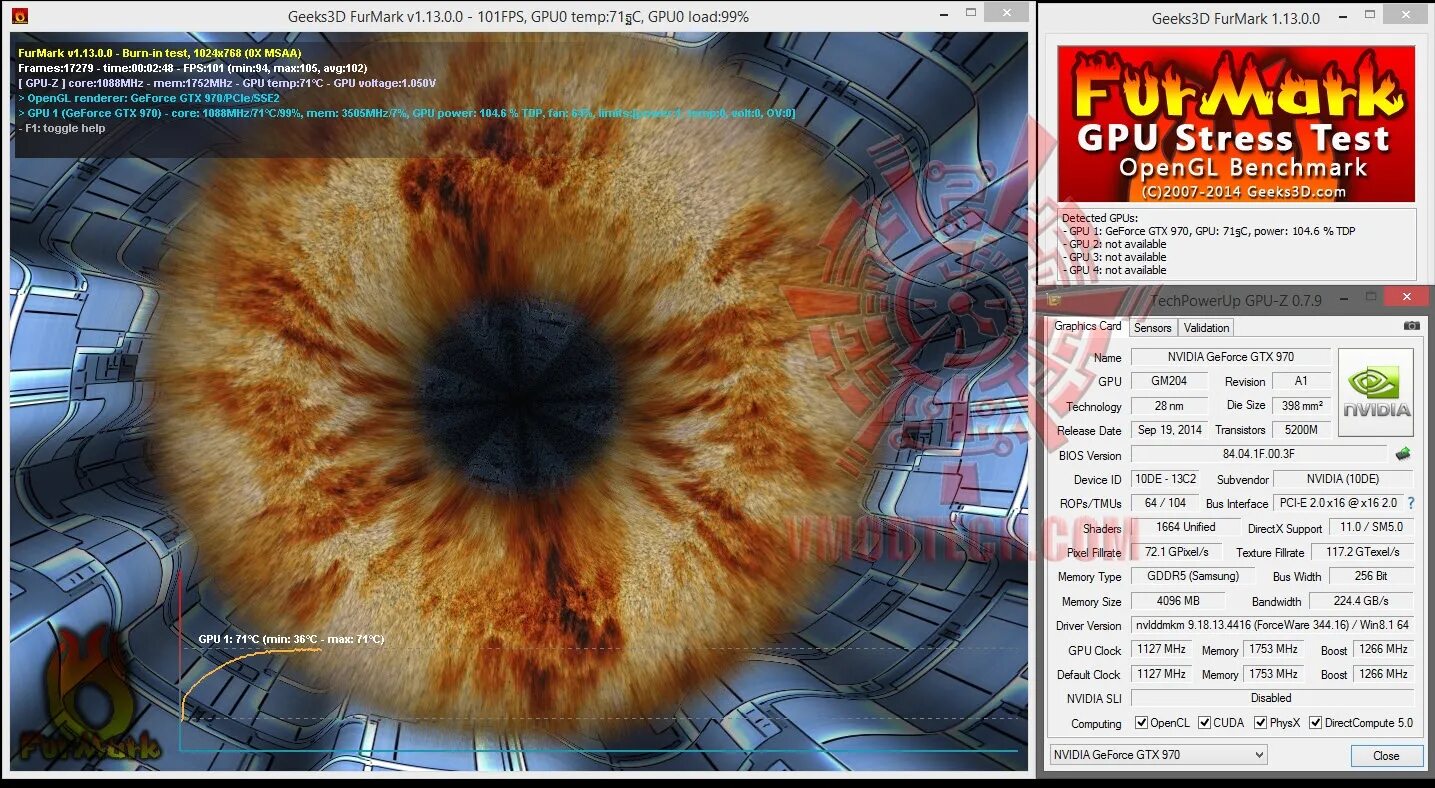Click the ROPs/TMUs field 64 / 104
1435x788 pixels.
pos(1165,503)
